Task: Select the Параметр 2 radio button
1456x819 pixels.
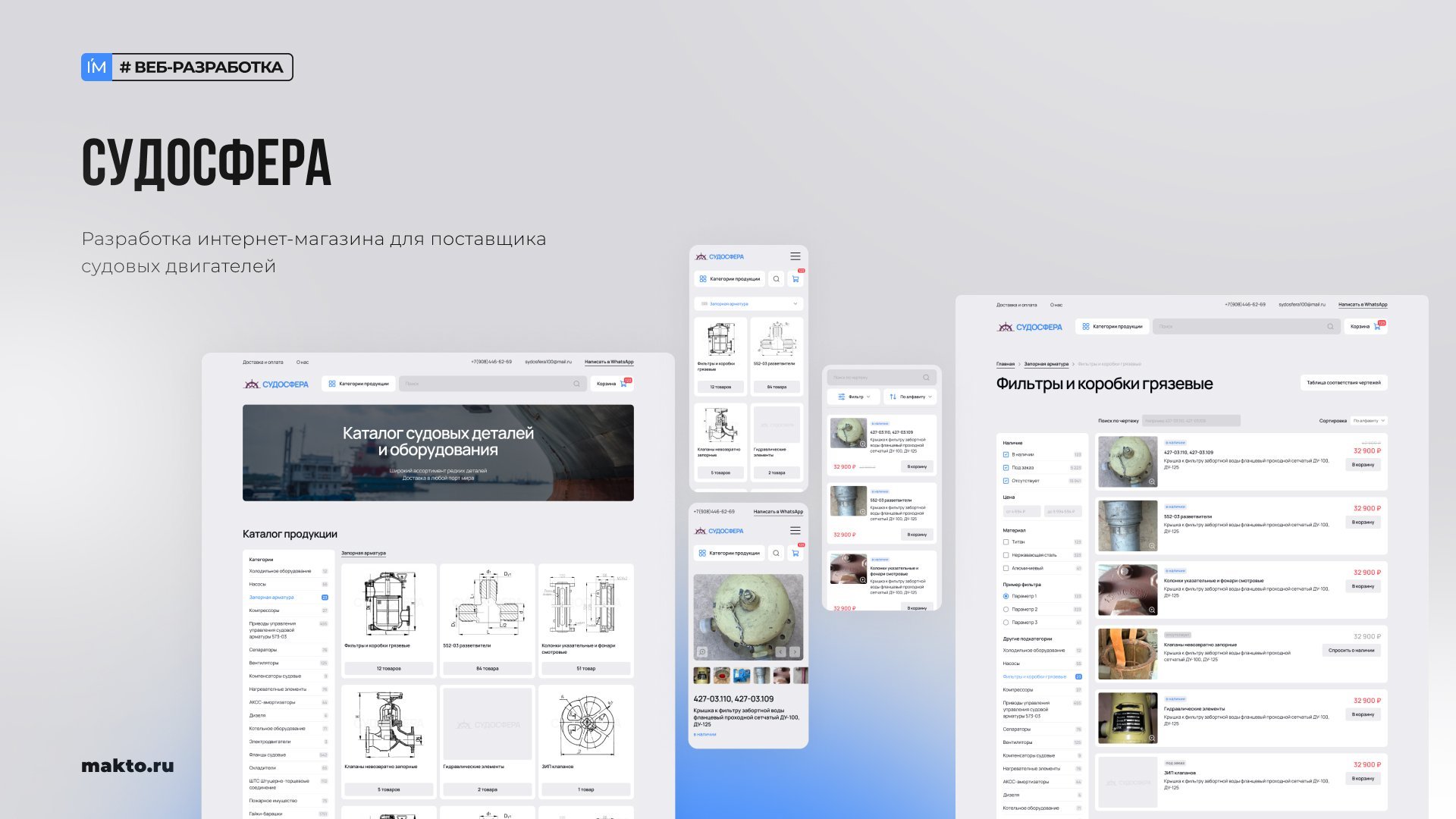Action: coord(1006,610)
